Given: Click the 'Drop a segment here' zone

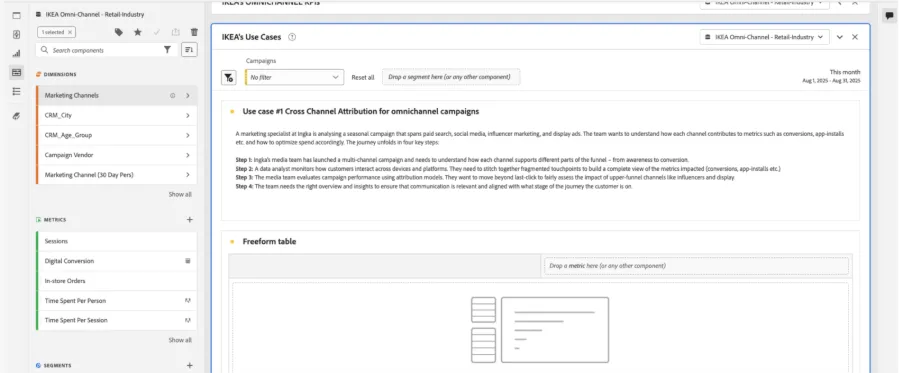Looking at the screenshot, I should (451, 77).
